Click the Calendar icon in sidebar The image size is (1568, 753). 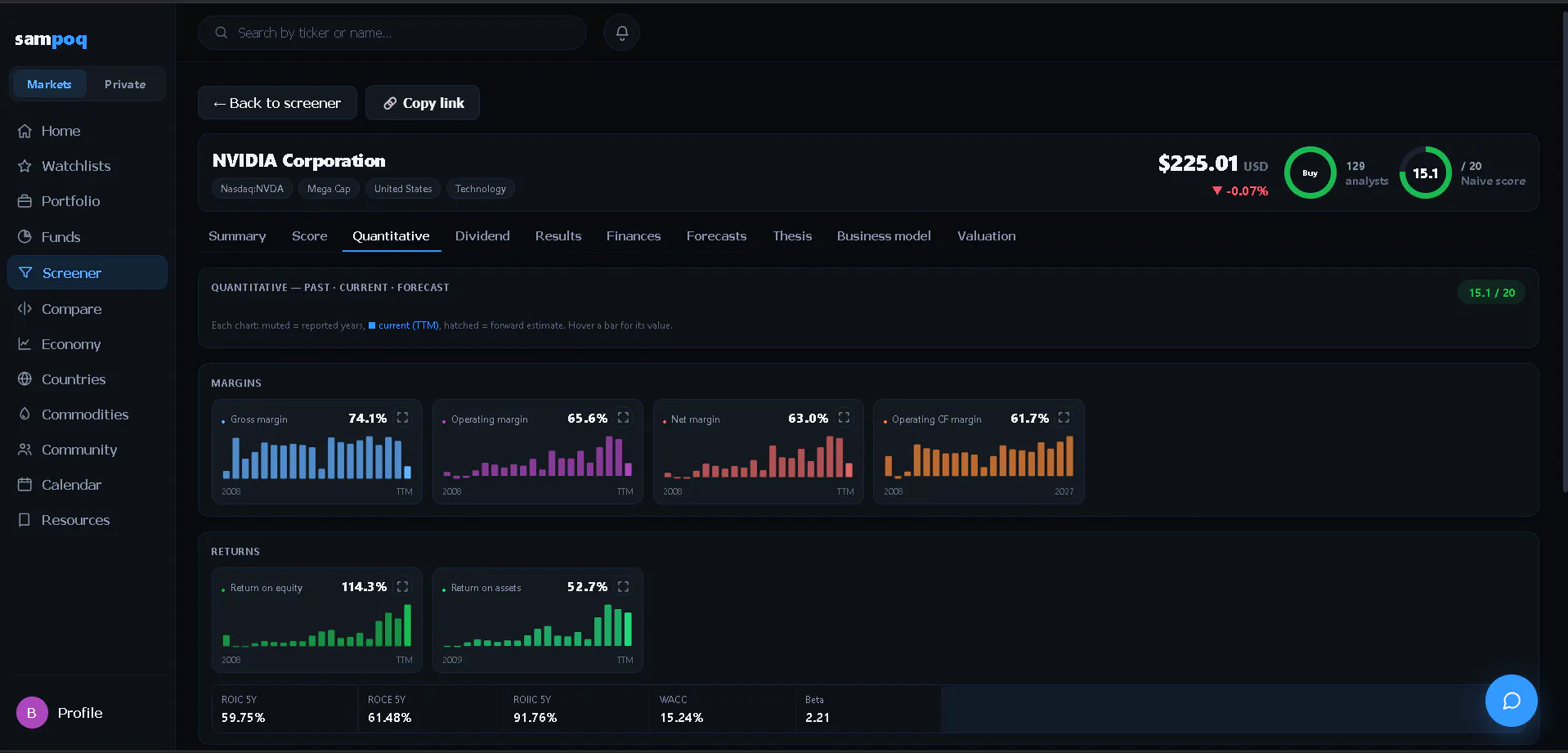tap(25, 485)
